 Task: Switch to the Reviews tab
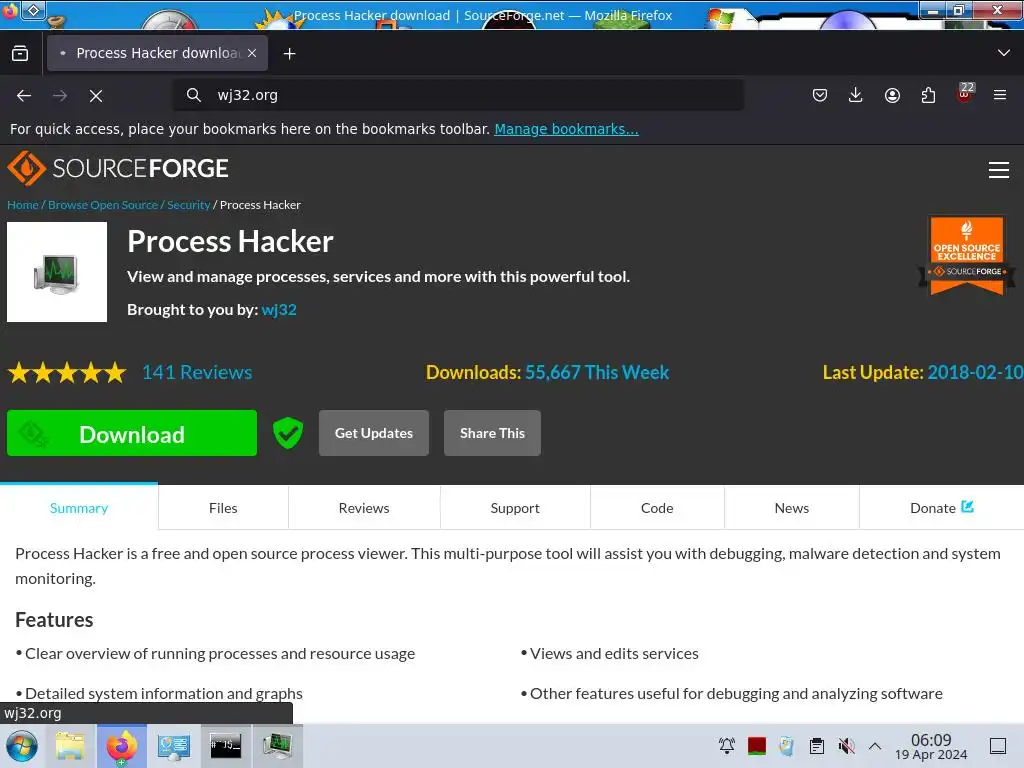364,508
